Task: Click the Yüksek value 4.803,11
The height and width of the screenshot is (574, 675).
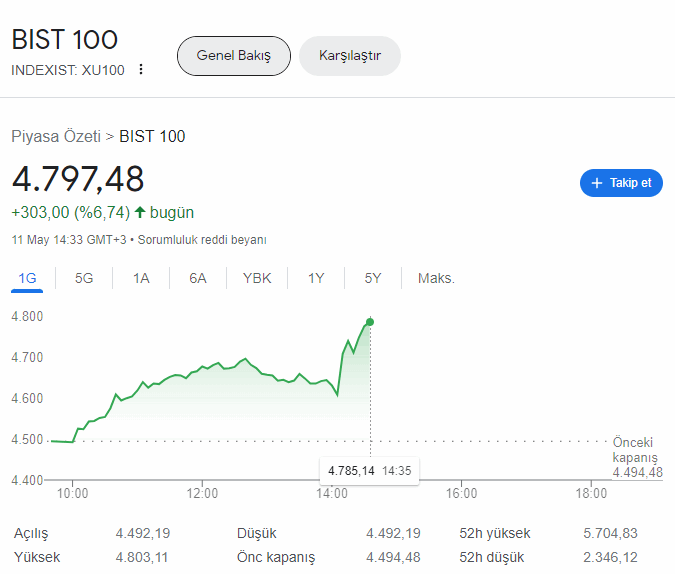Action: tap(142, 558)
